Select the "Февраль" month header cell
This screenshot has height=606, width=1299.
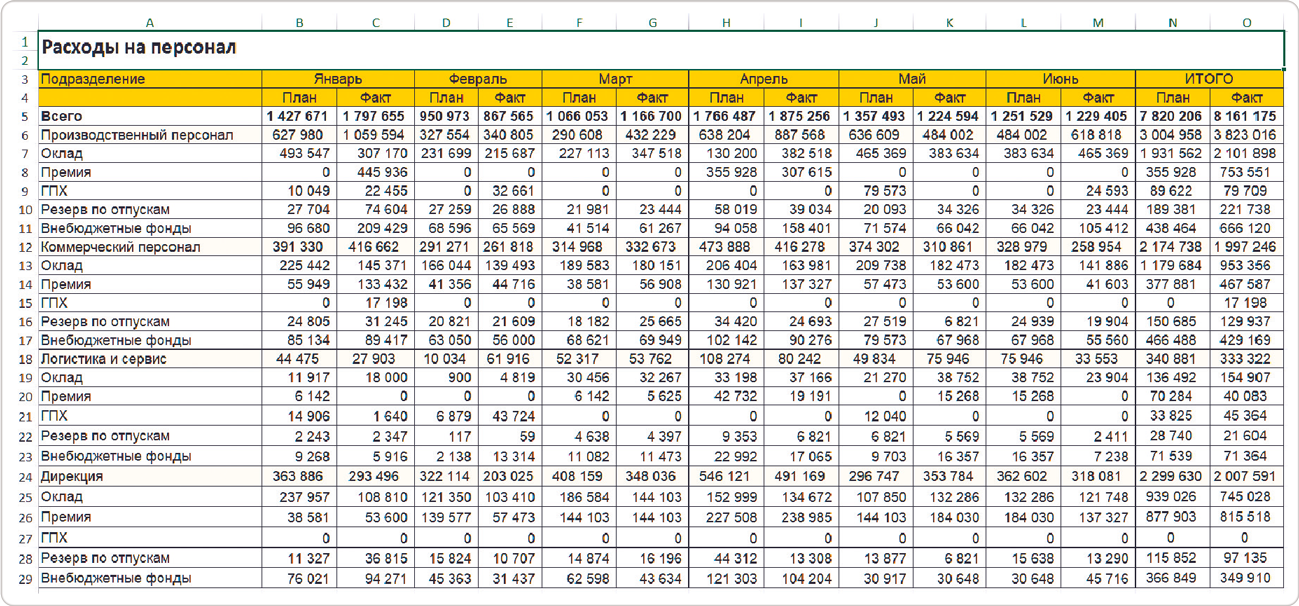click(478, 79)
